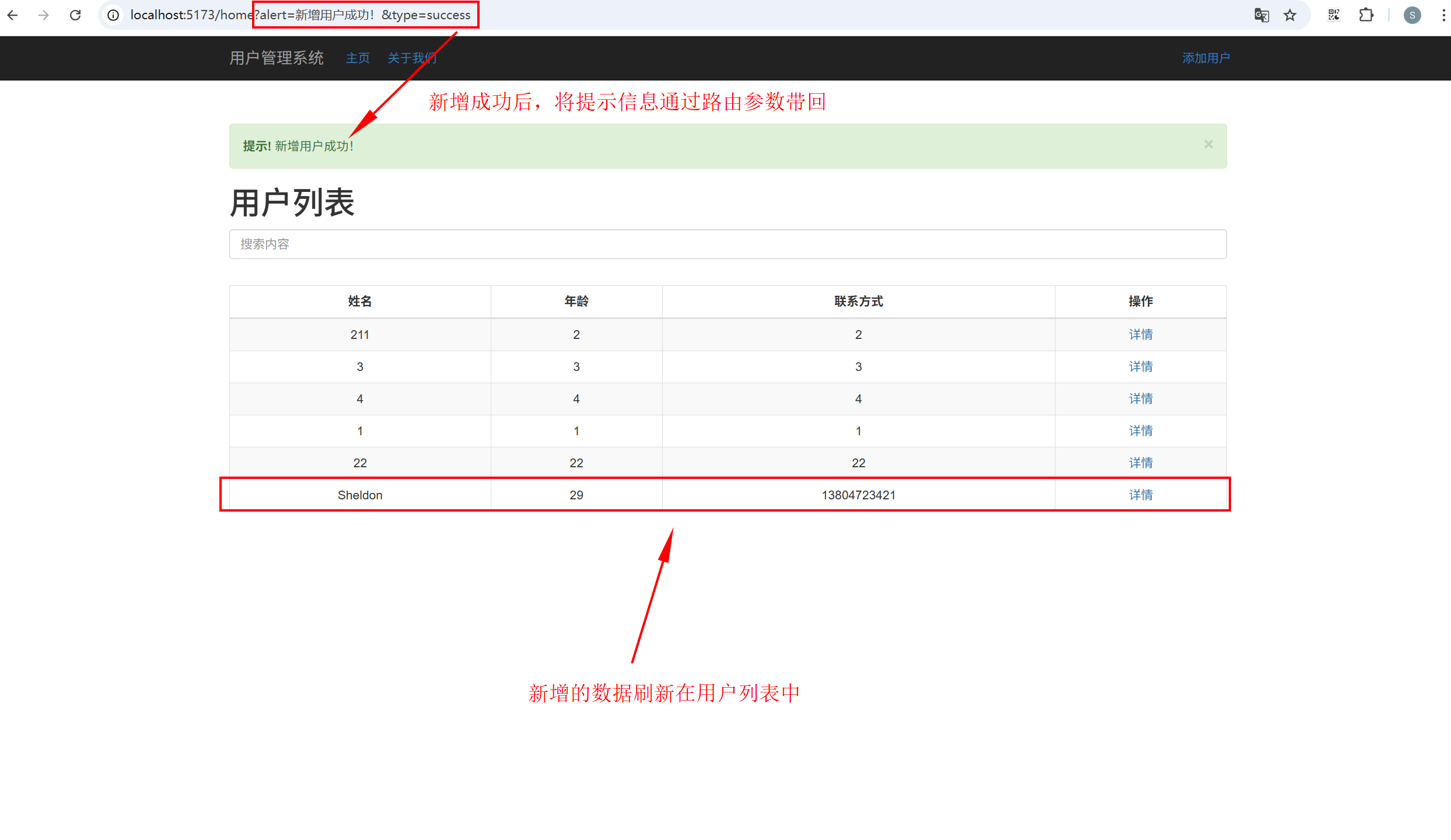The height and width of the screenshot is (840, 1451).
Task: Click the browser forward arrow
Action: tap(44, 15)
